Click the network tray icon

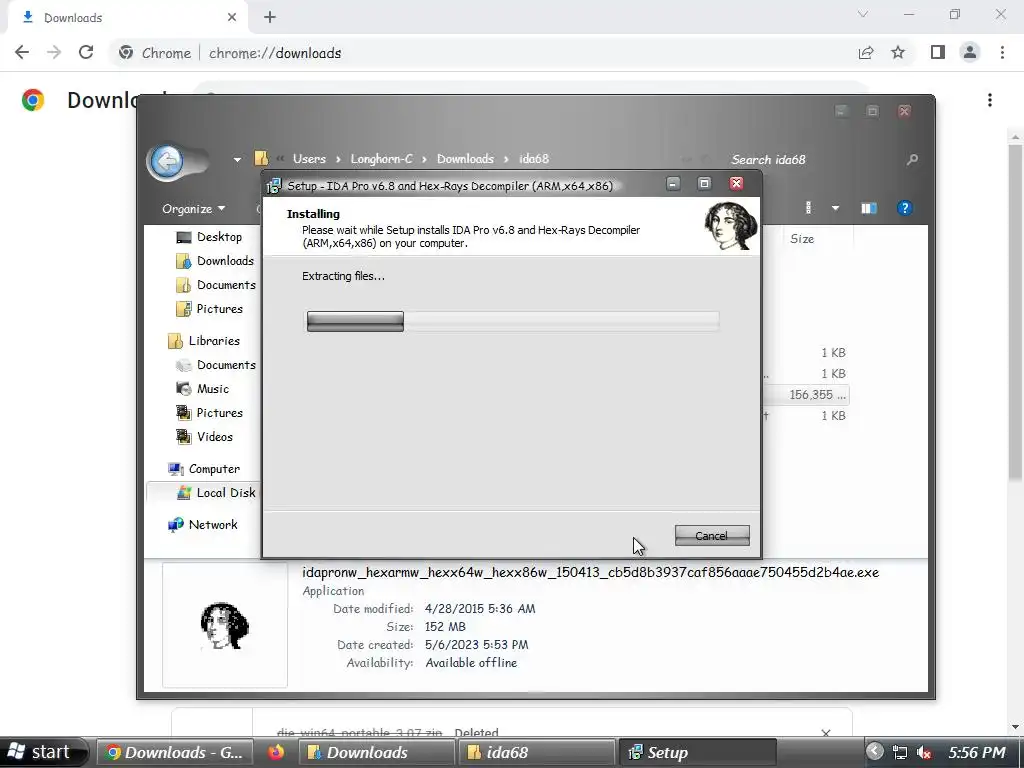pyautogui.click(x=900, y=753)
